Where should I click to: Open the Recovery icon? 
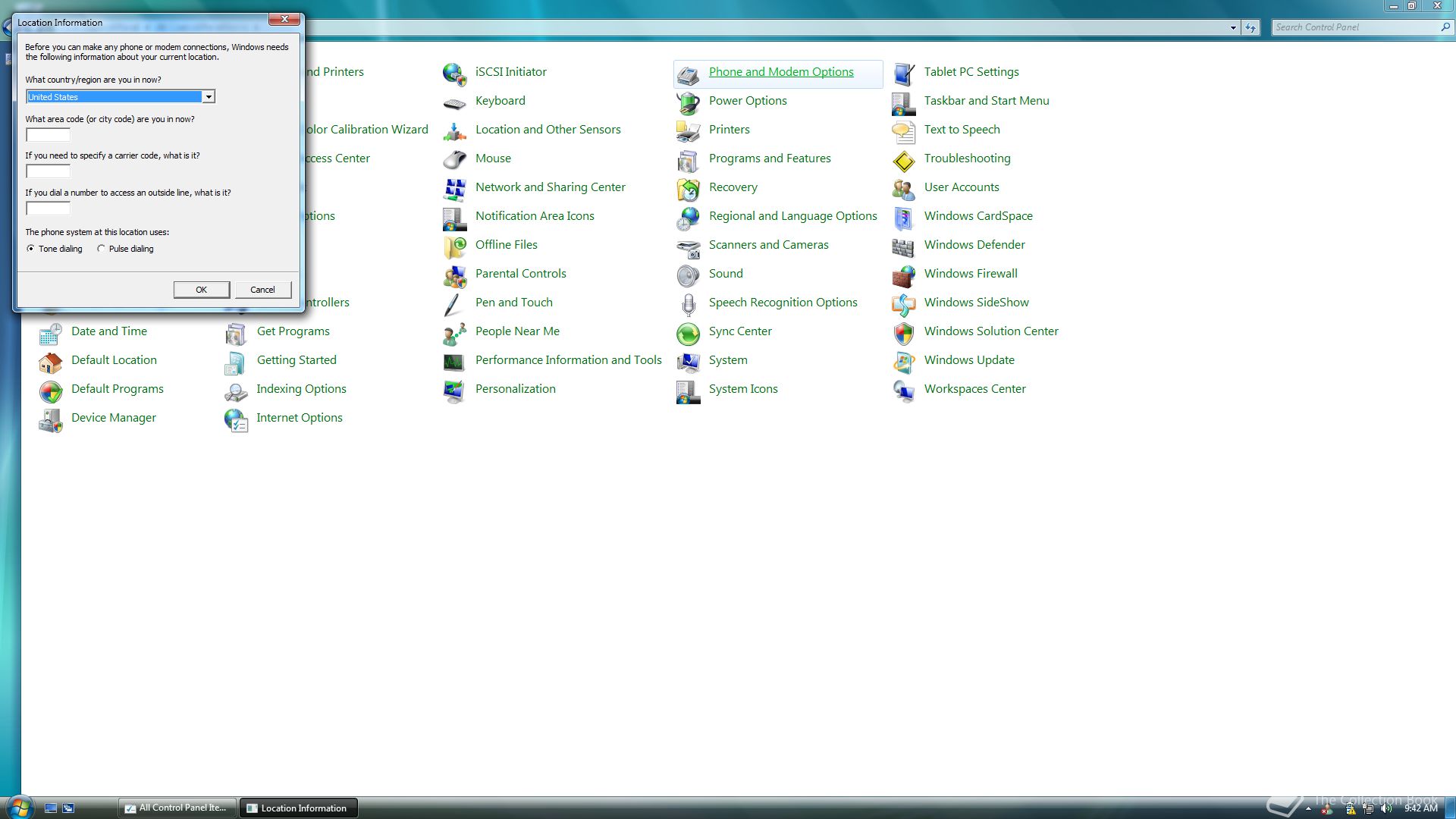(688, 189)
